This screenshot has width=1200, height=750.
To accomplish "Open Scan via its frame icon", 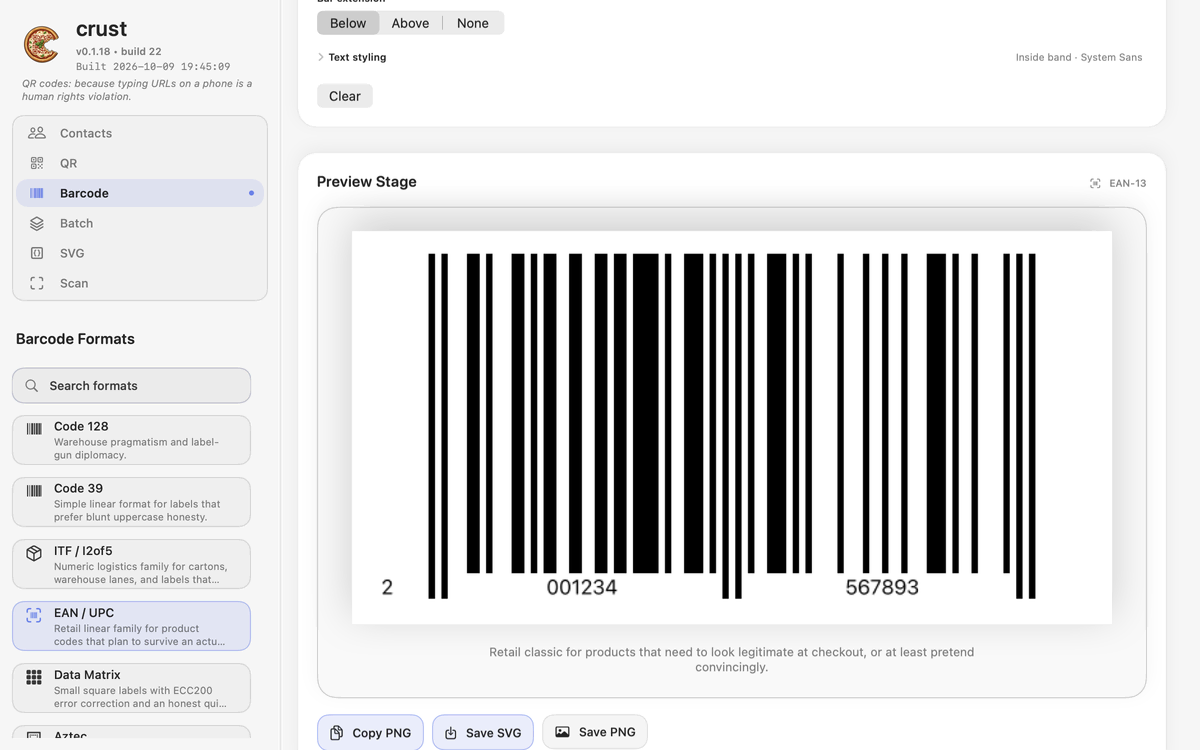I will [x=37, y=283].
